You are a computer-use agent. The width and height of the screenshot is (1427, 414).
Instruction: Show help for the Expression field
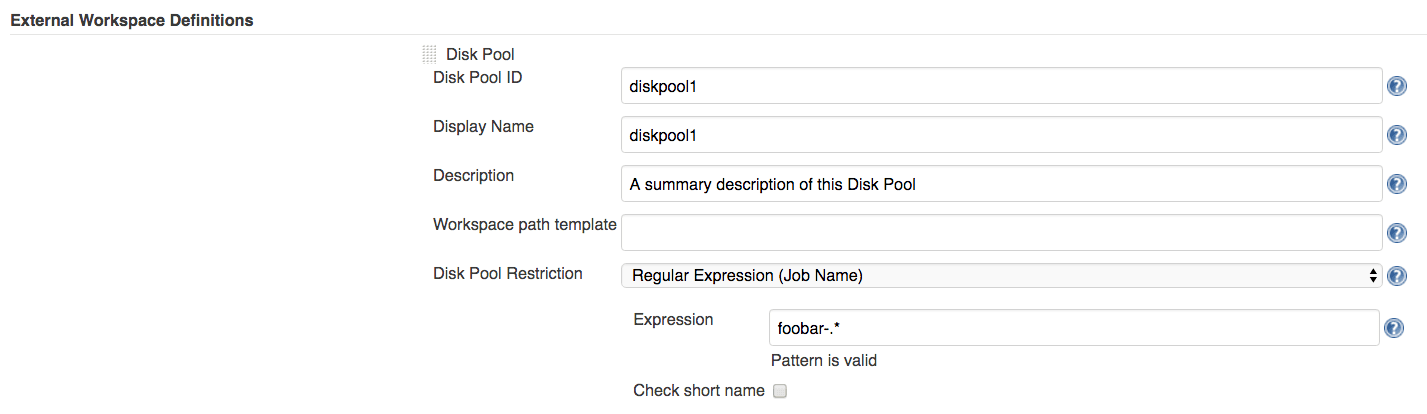coord(1393,327)
